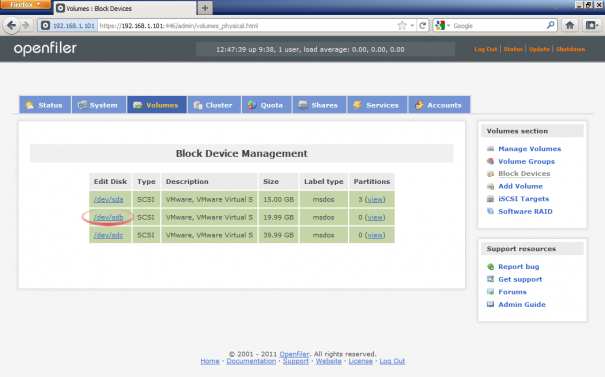Open iSCSI Targets section link
This screenshot has width=605, height=377.
[x=523, y=199]
